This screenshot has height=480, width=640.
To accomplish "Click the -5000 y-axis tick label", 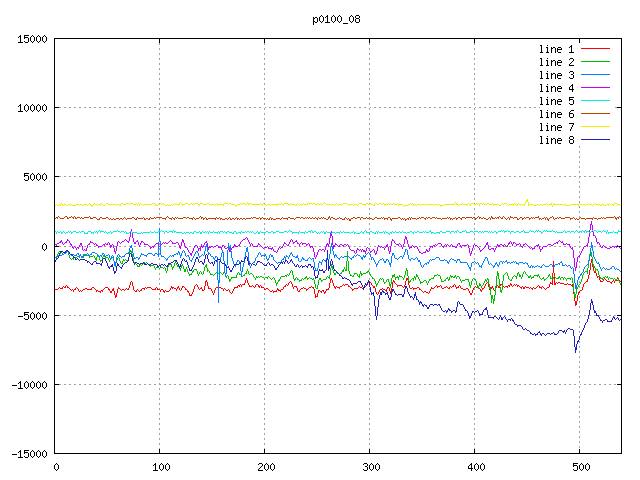I will (32, 316).
